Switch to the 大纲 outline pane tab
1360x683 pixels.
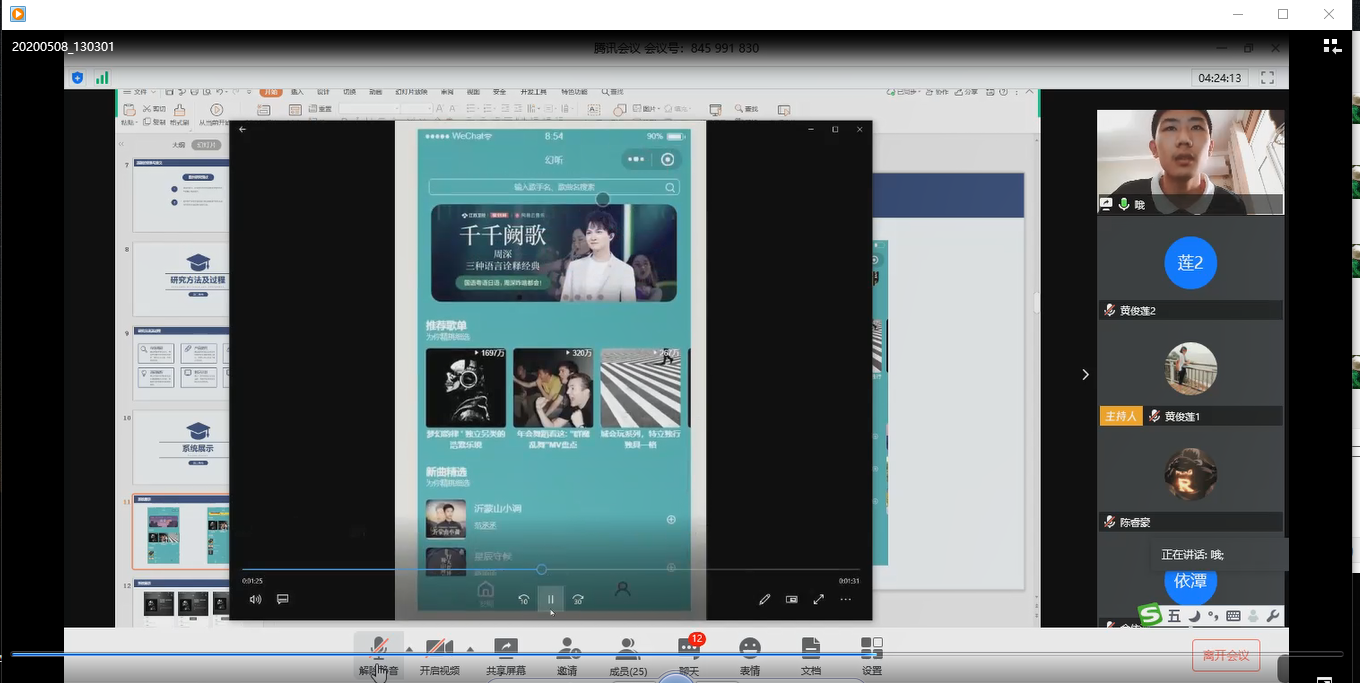click(x=179, y=144)
